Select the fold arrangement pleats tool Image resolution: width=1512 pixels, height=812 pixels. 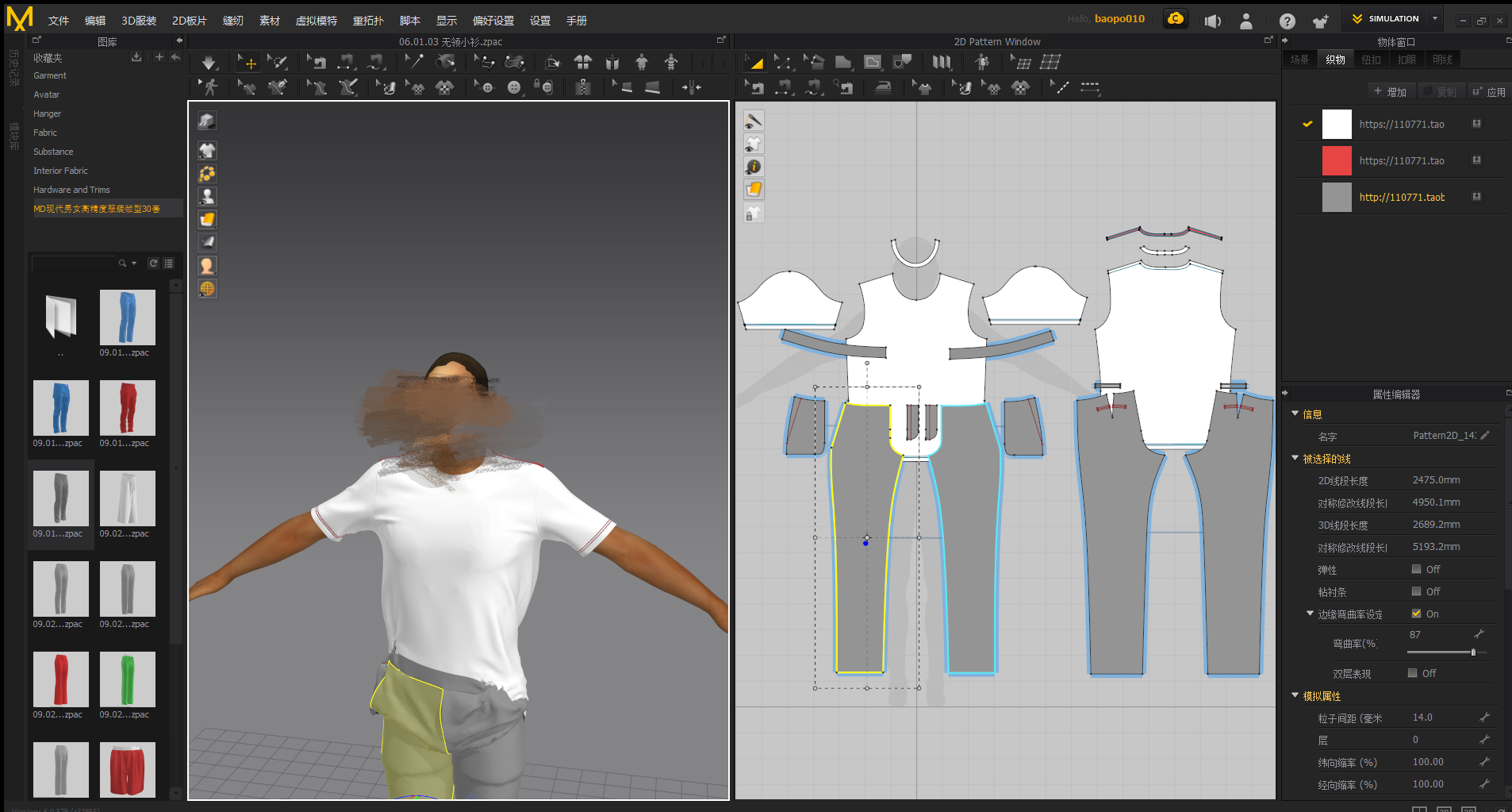pos(941,62)
